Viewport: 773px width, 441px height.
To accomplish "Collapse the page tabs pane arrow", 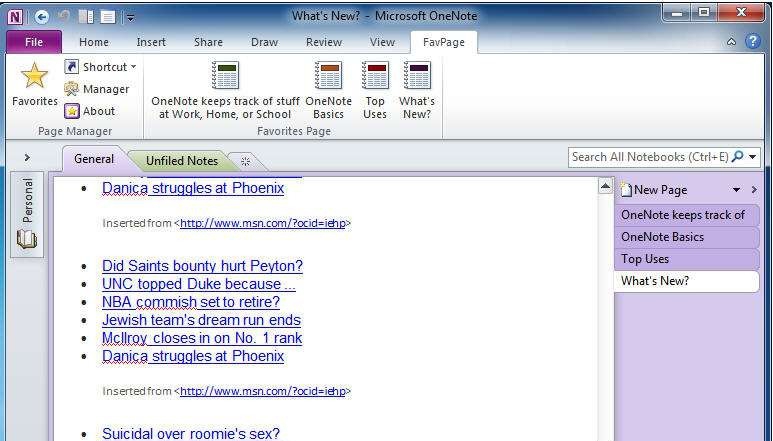I will [x=754, y=190].
